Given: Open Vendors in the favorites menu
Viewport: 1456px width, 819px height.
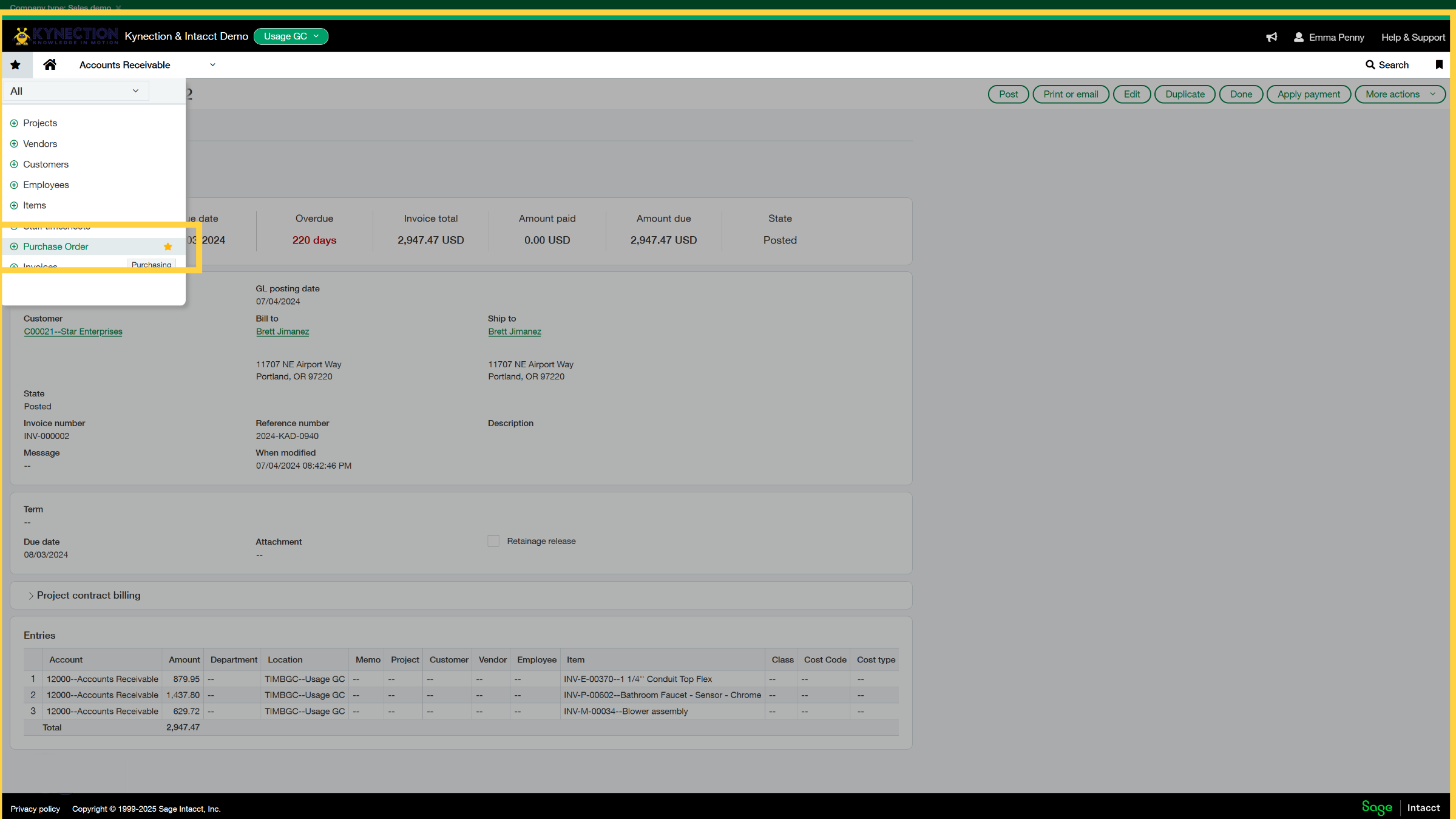Looking at the screenshot, I should (x=40, y=144).
